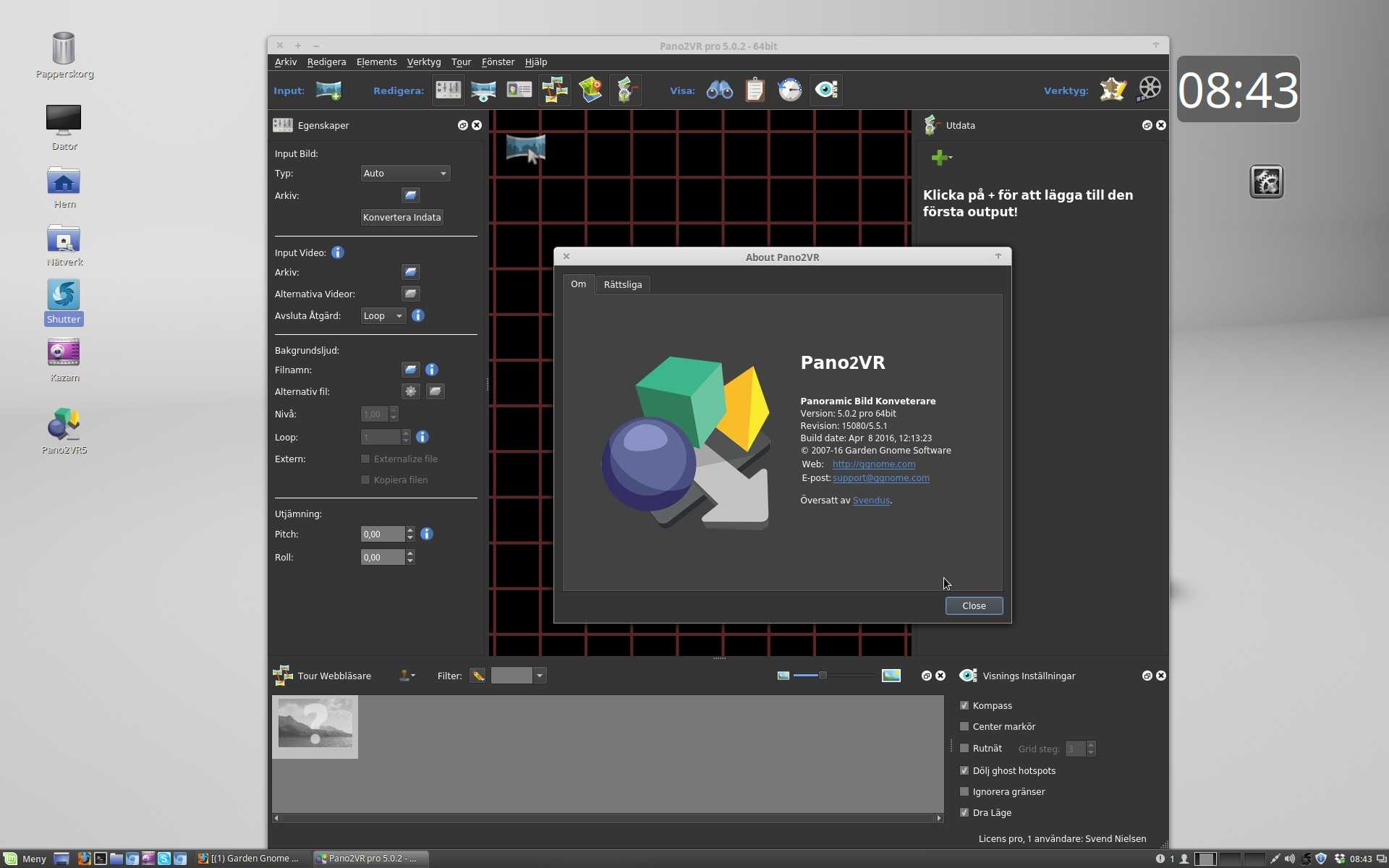Click the add panorama Input icon

328,90
